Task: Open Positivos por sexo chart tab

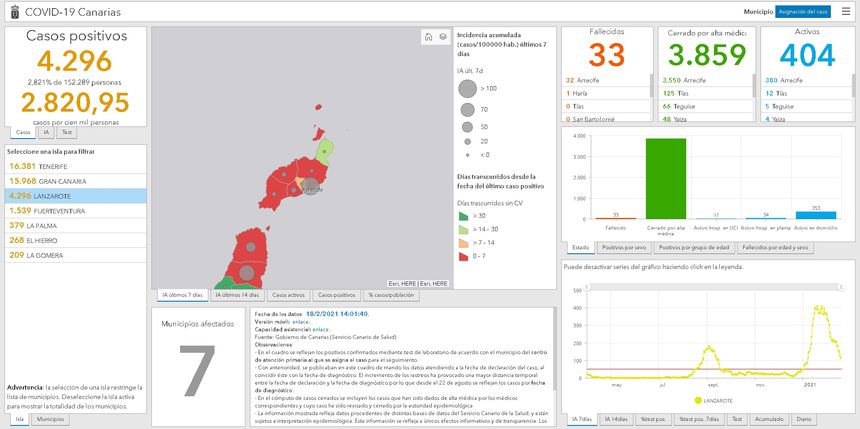Action: [x=626, y=247]
